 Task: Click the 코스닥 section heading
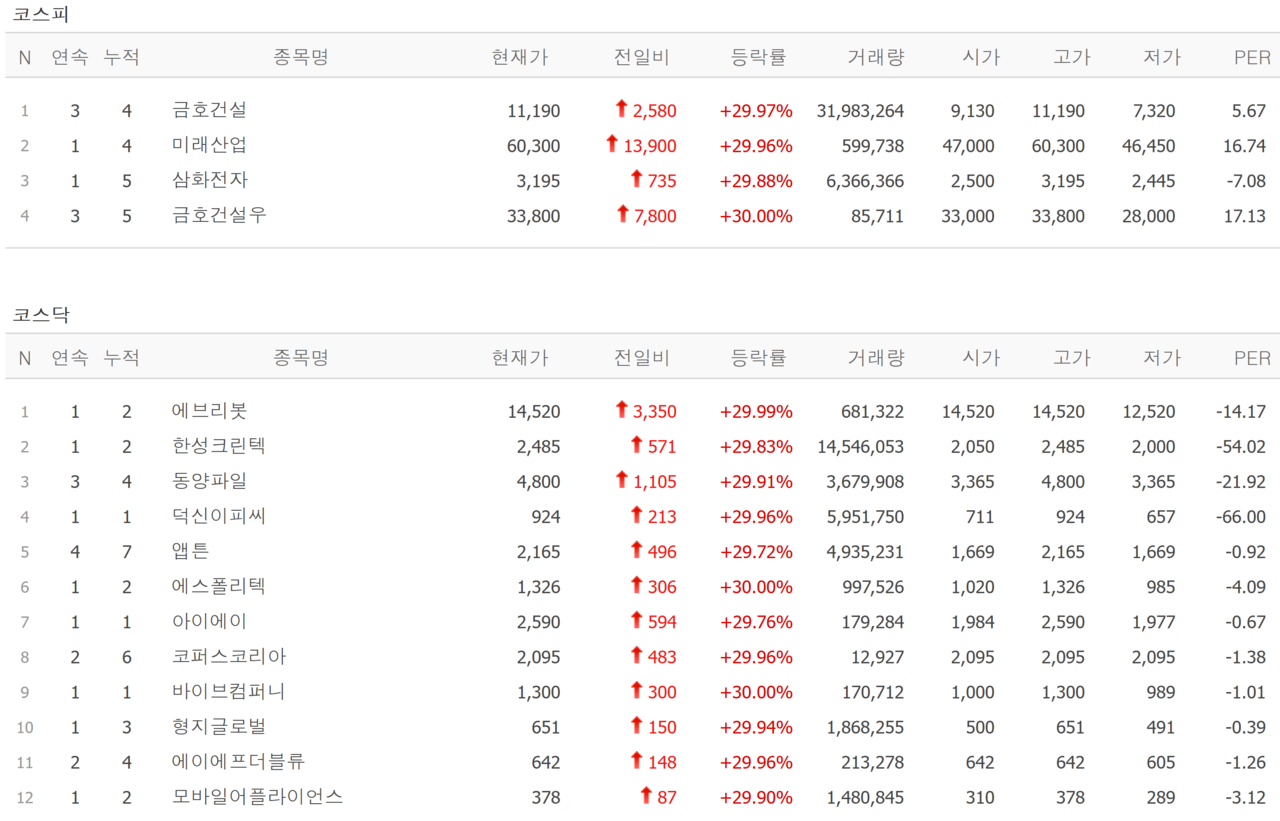pyautogui.click(x=41, y=315)
